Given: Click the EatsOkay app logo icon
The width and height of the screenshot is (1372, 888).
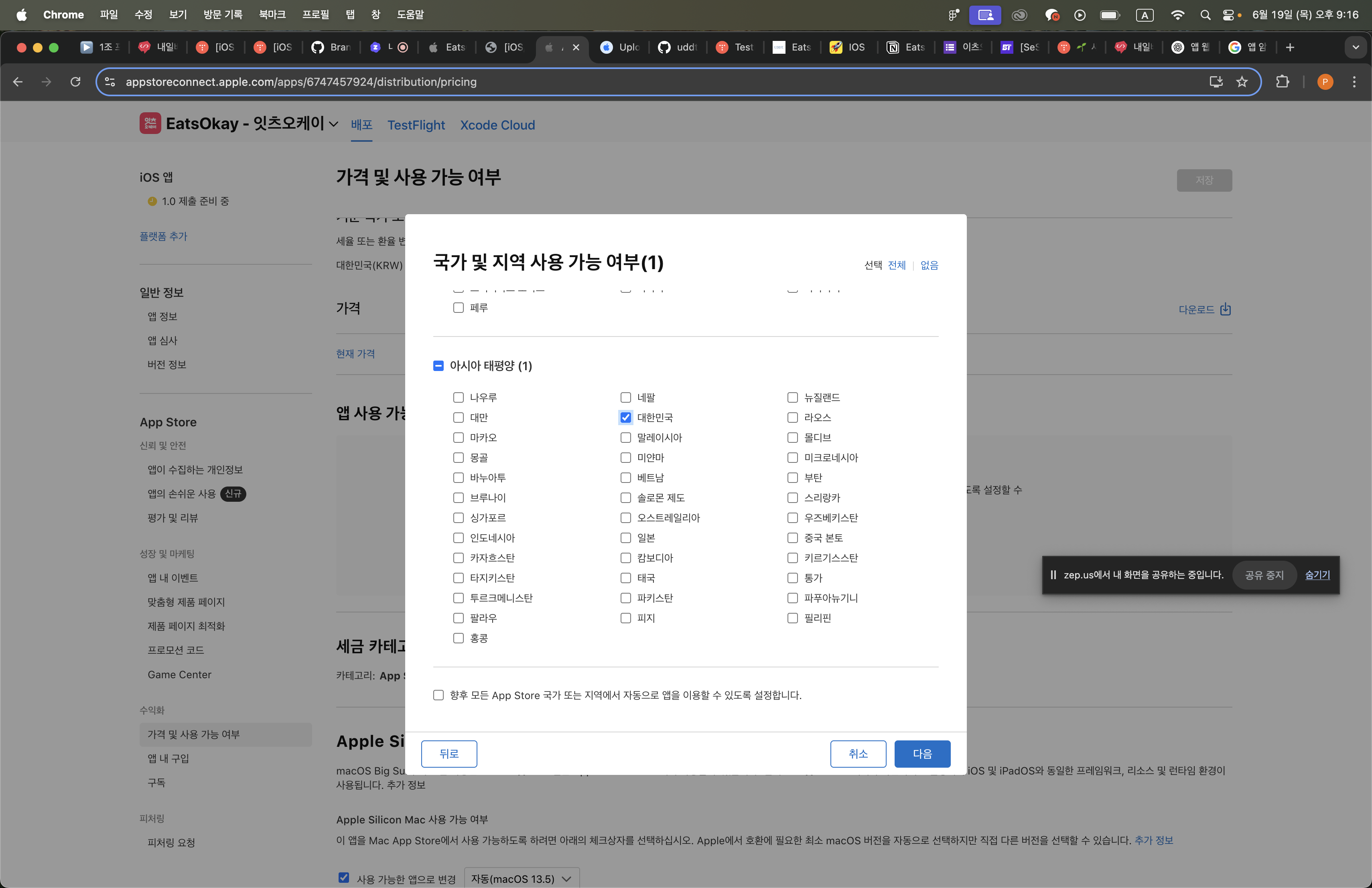Looking at the screenshot, I should tap(150, 124).
